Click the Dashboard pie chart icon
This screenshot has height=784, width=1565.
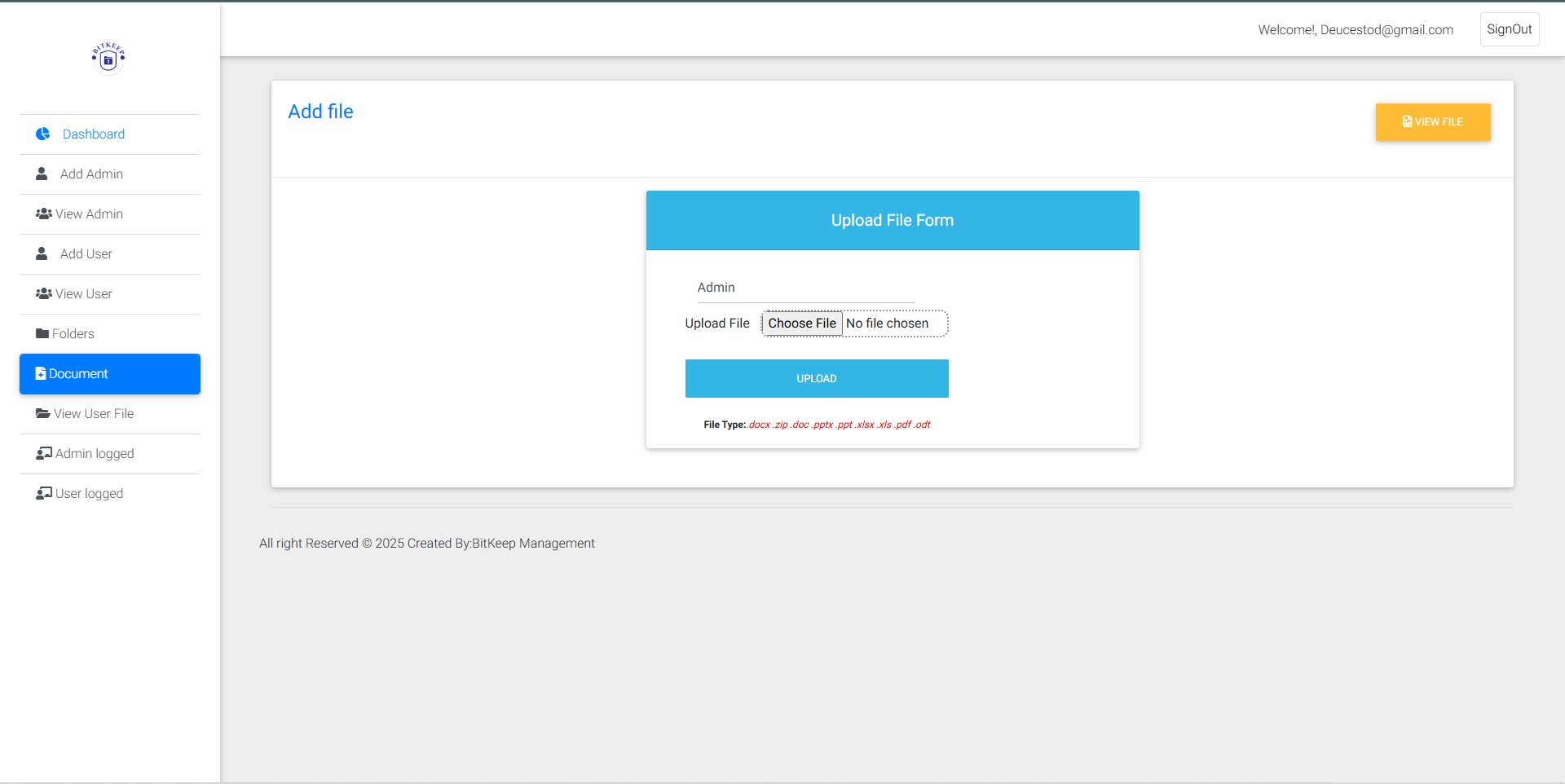[x=43, y=134]
